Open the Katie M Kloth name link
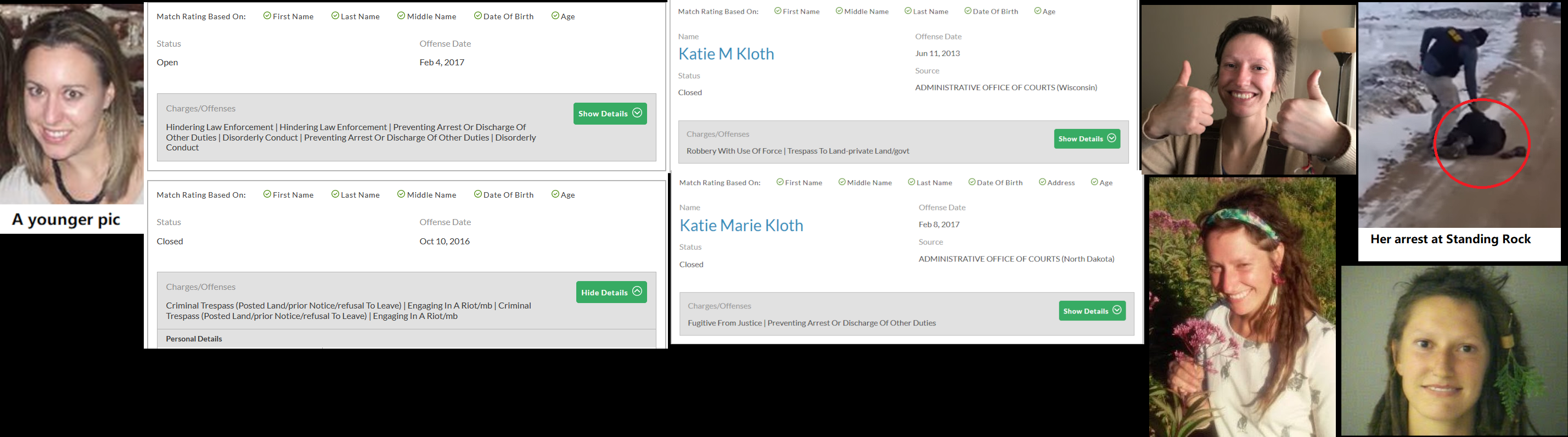This screenshot has width=1568, height=437. (x=726, y=54)
